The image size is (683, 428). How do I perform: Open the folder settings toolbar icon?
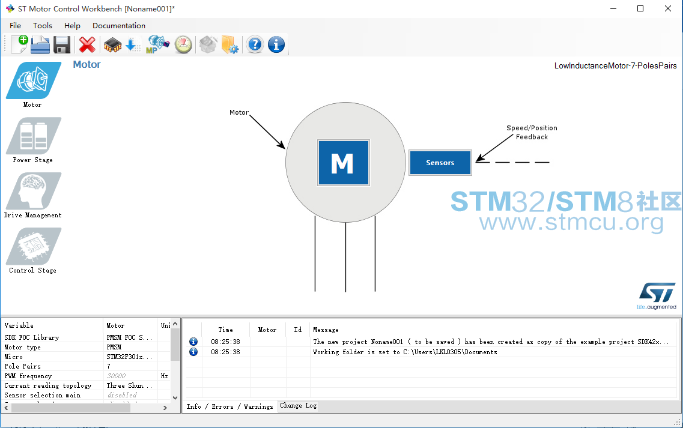pyautogui.click(x=229, y=44)
